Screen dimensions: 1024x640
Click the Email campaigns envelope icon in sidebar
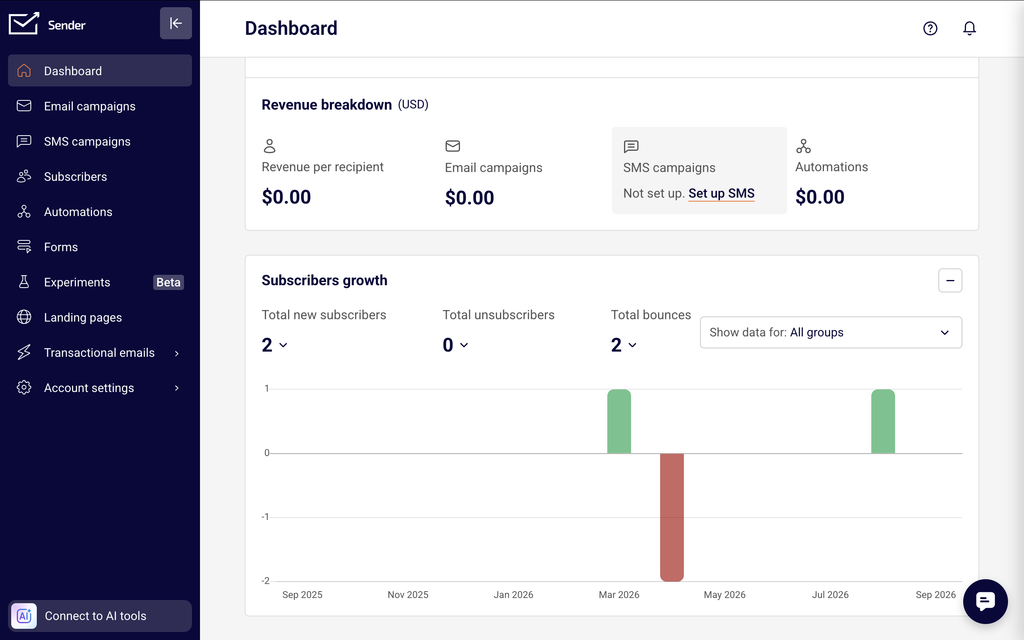[x=24, y=106]
